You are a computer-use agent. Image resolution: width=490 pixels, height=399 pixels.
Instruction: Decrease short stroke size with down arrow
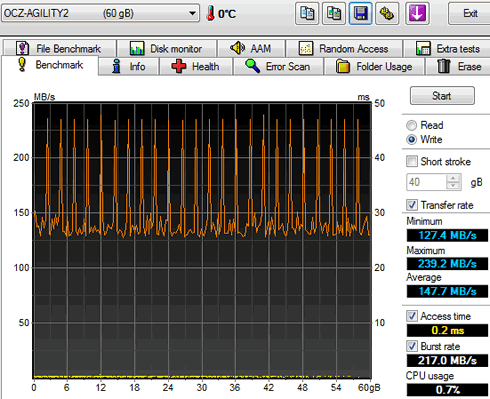click(453, 186)
